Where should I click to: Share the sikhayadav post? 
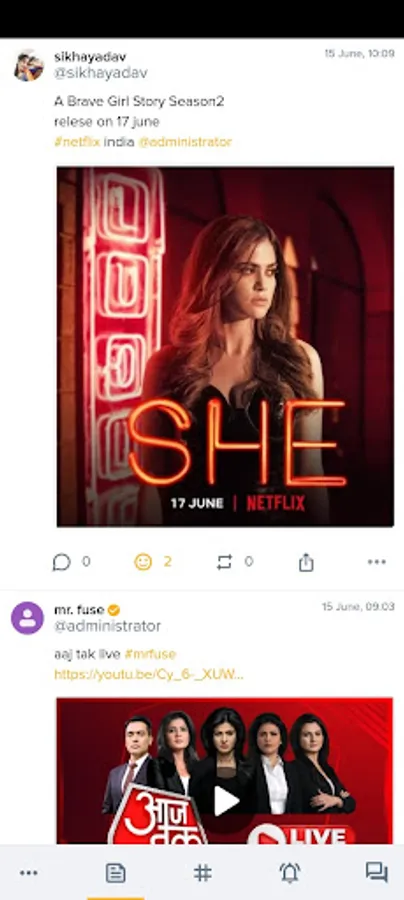click(x=306, y=562)
